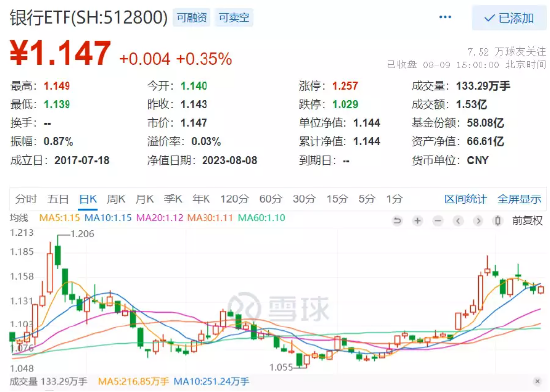Click the 涨停 value 1.257
This screenshot has width=550, height=392.
coord(346,86)
